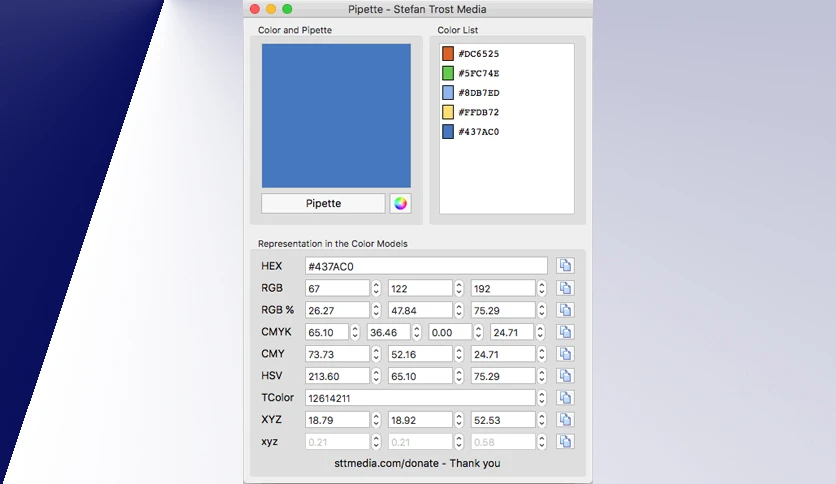Viewport: 836px width, 484px height.
Task: Adjust the HSV hue stepper
Action: (376, 376)
